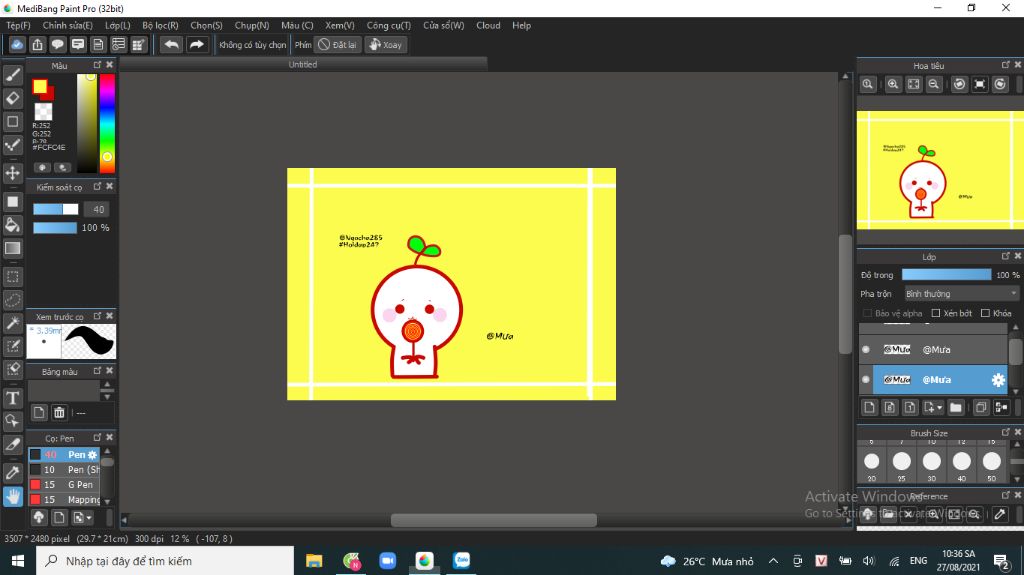Open File Explorer from taskbar

pyautogui.click(x=314, y=561)
